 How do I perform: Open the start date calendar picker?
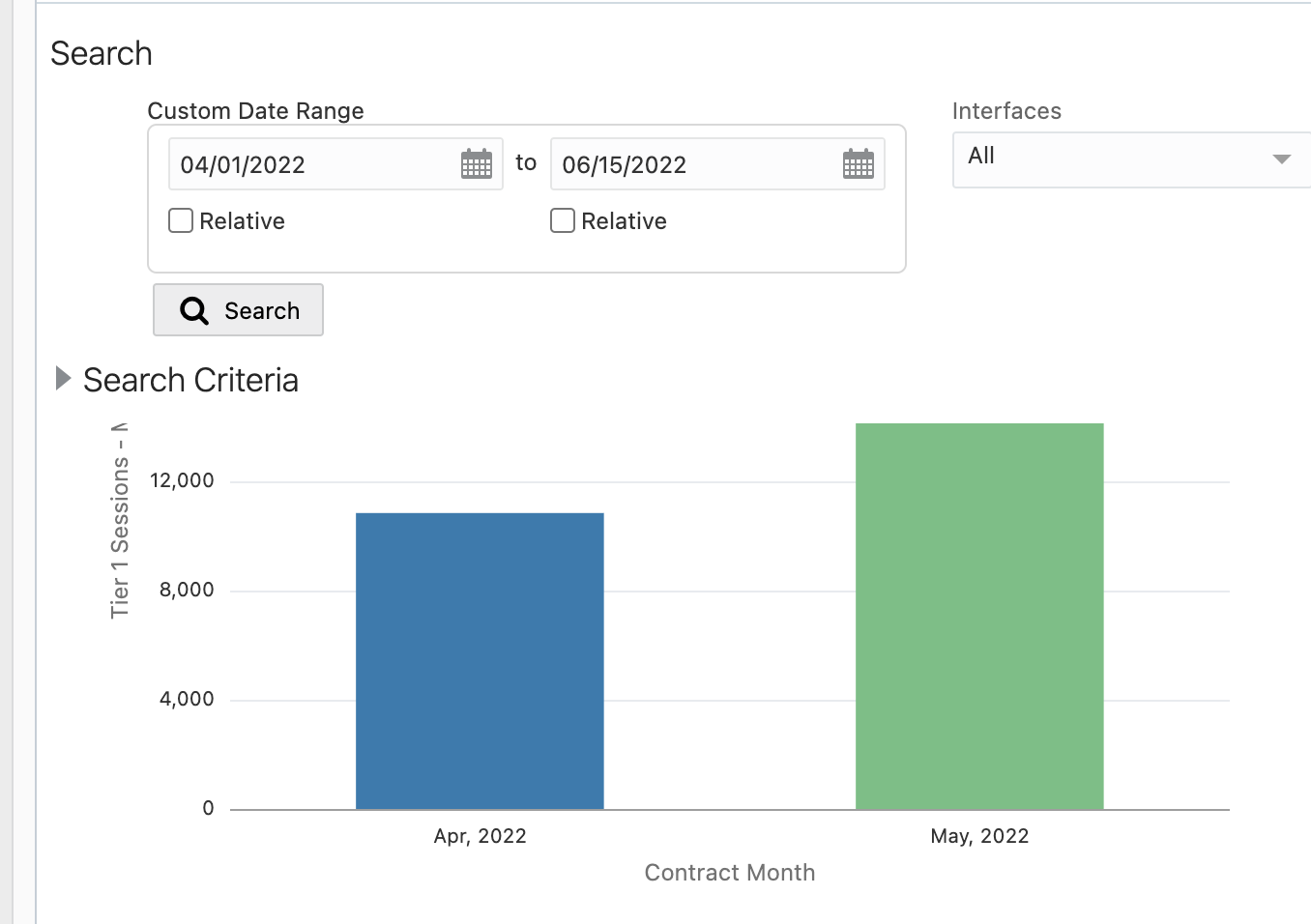(476, 164)
